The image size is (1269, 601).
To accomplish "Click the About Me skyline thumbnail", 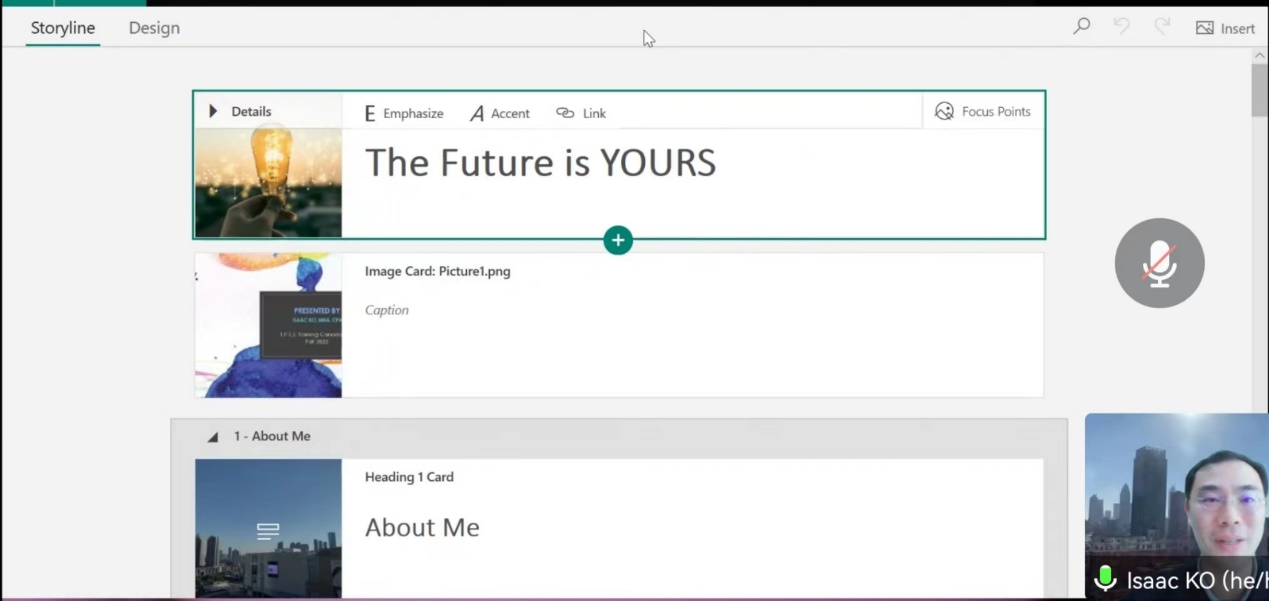I will coord(268,528).
